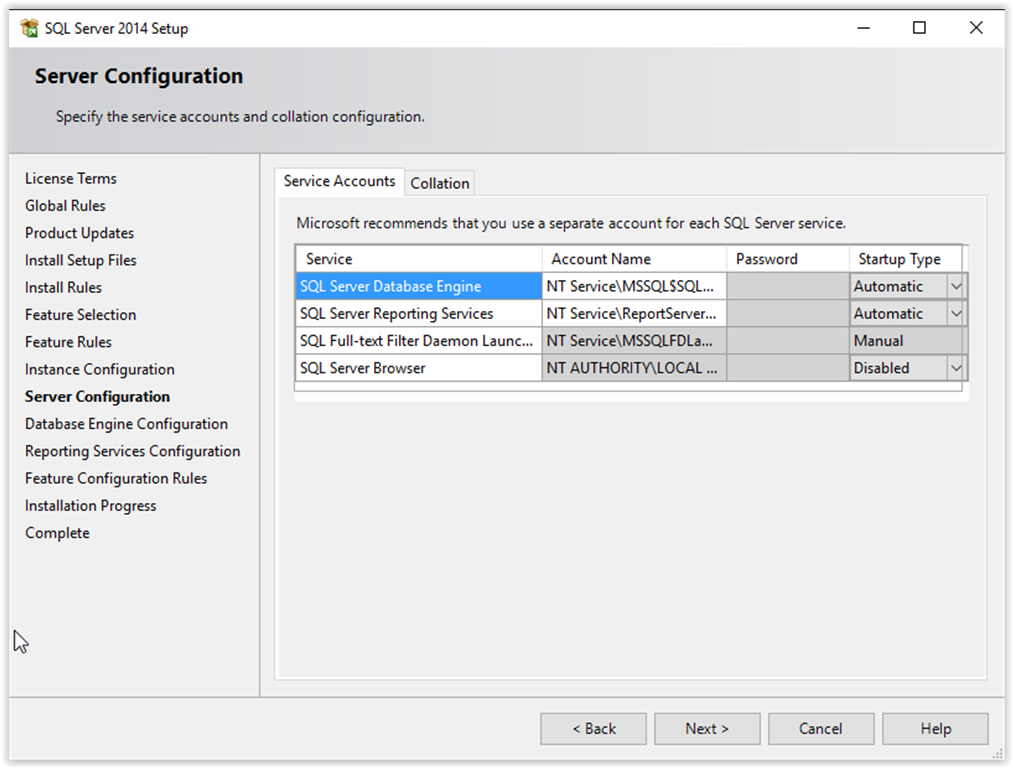Click the Password column header

click(x=788, y=259)
